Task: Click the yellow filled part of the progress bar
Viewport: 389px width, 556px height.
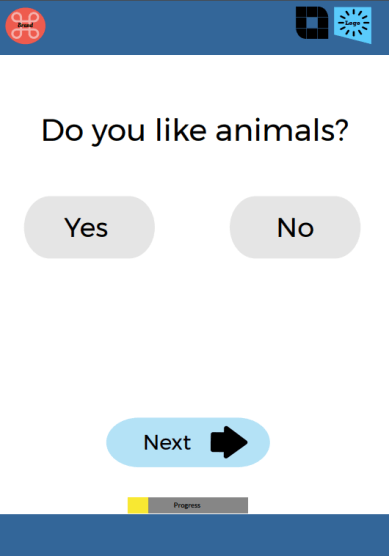Action: pyautogui.click(x=138, y=505)
